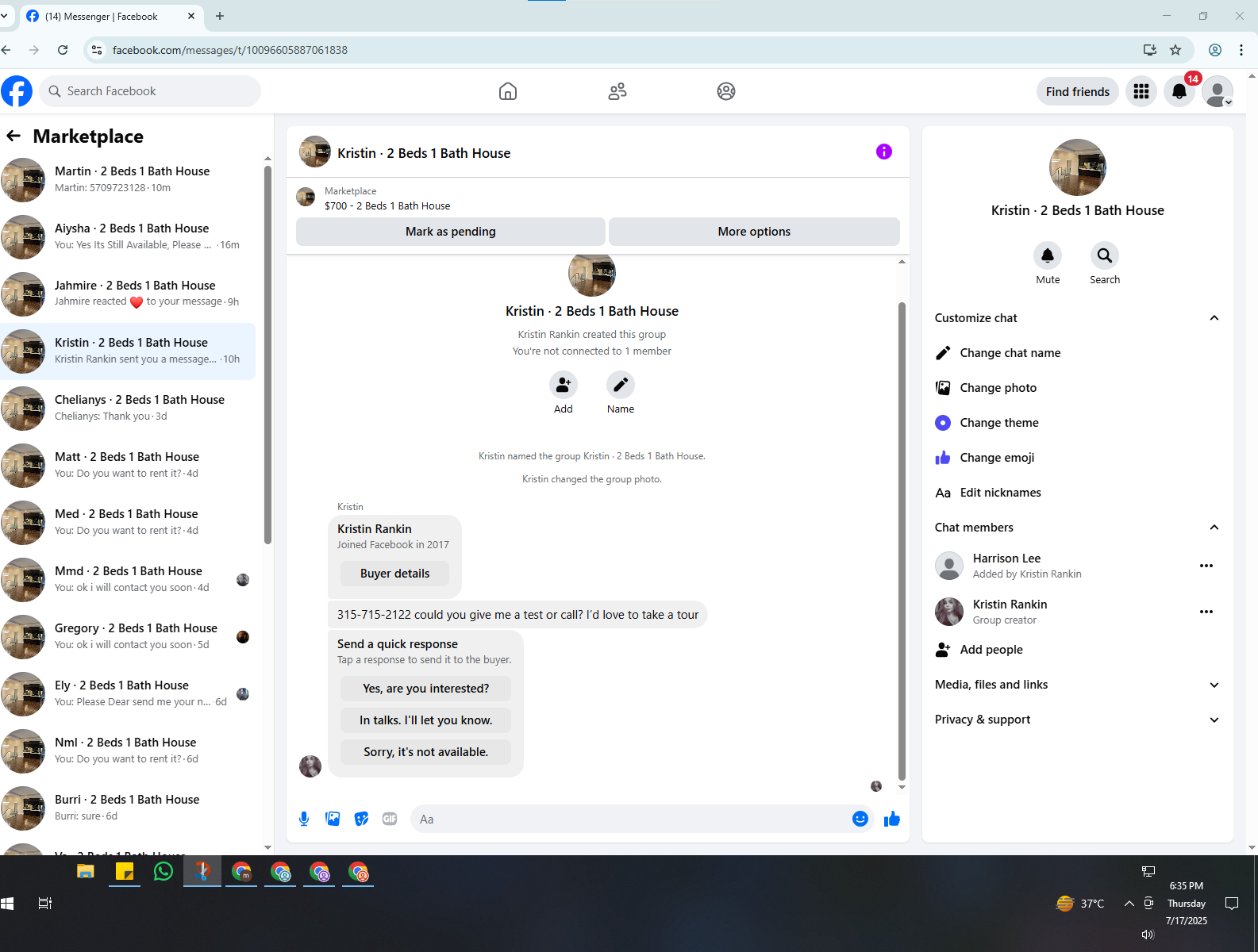Open the Menu grid icon
The image size is (1258, 952).
(x=1141, y=91)
